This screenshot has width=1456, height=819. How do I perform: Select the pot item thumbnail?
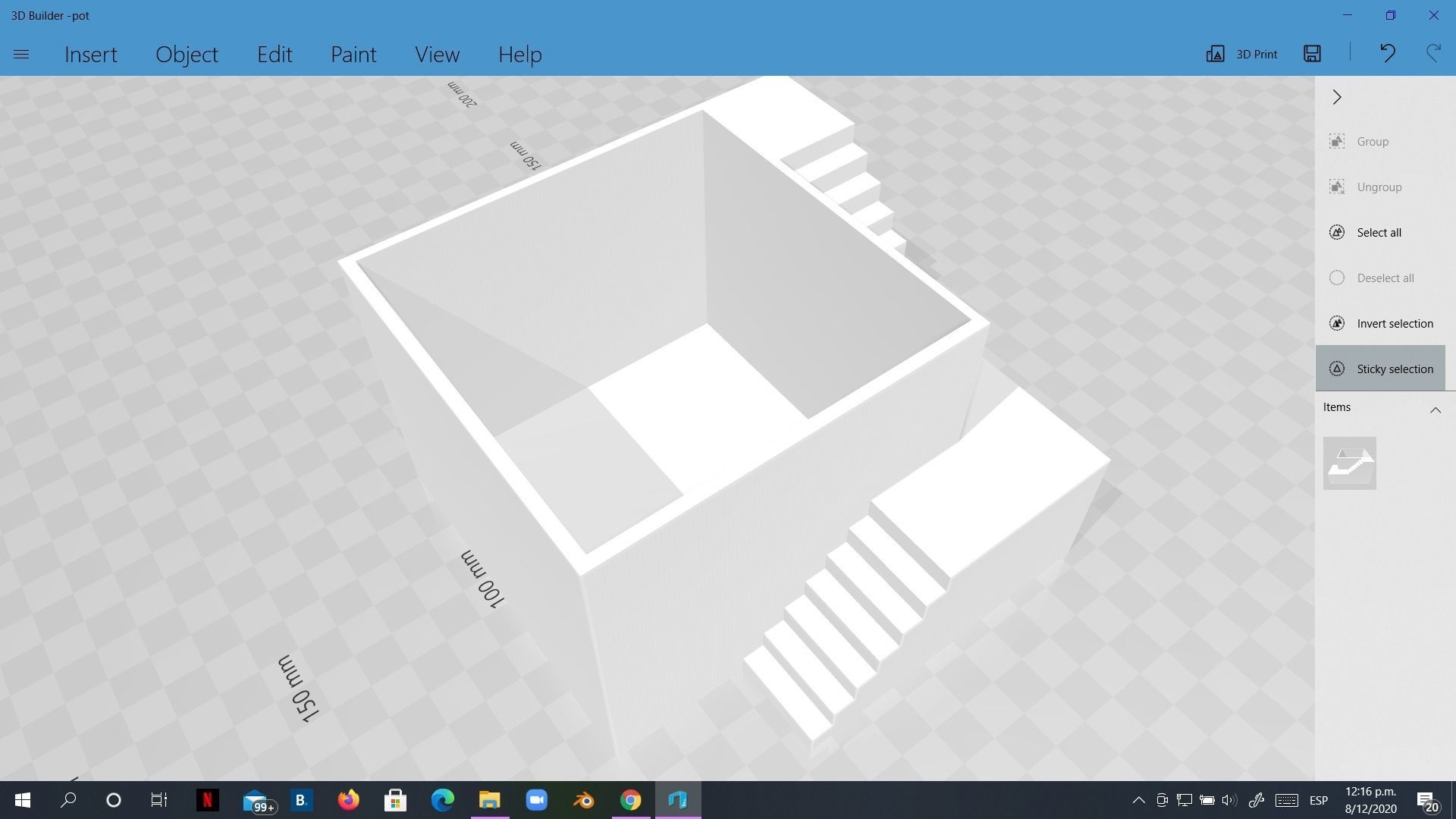click(x=1349, y=463)
